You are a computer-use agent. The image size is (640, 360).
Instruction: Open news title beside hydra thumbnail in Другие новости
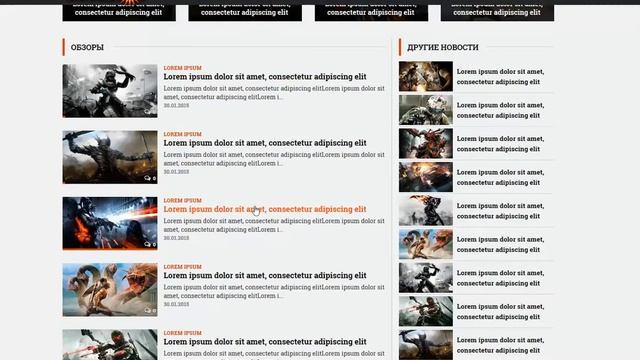tap(500, 244)
